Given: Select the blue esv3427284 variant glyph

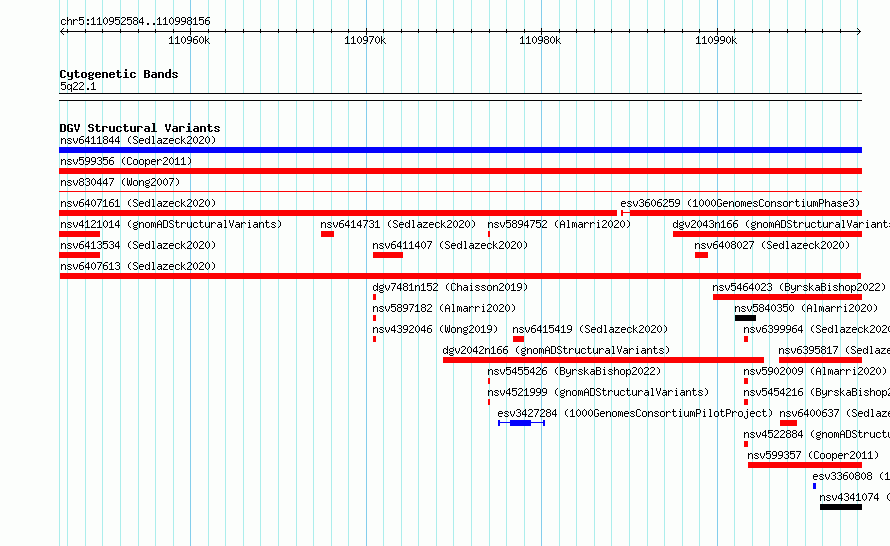Looking at the screenshot, I should click(522, 423).
